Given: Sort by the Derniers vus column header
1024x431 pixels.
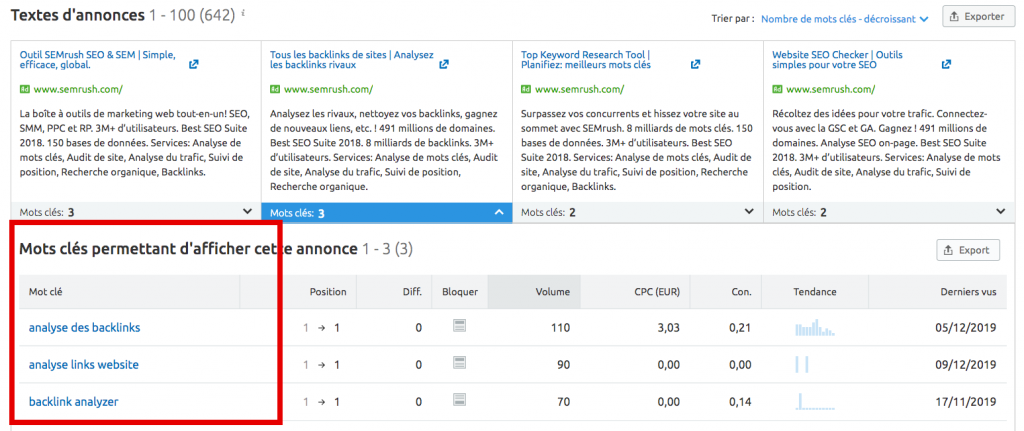Looking at the screenshot, I should (x=968, y=292).
